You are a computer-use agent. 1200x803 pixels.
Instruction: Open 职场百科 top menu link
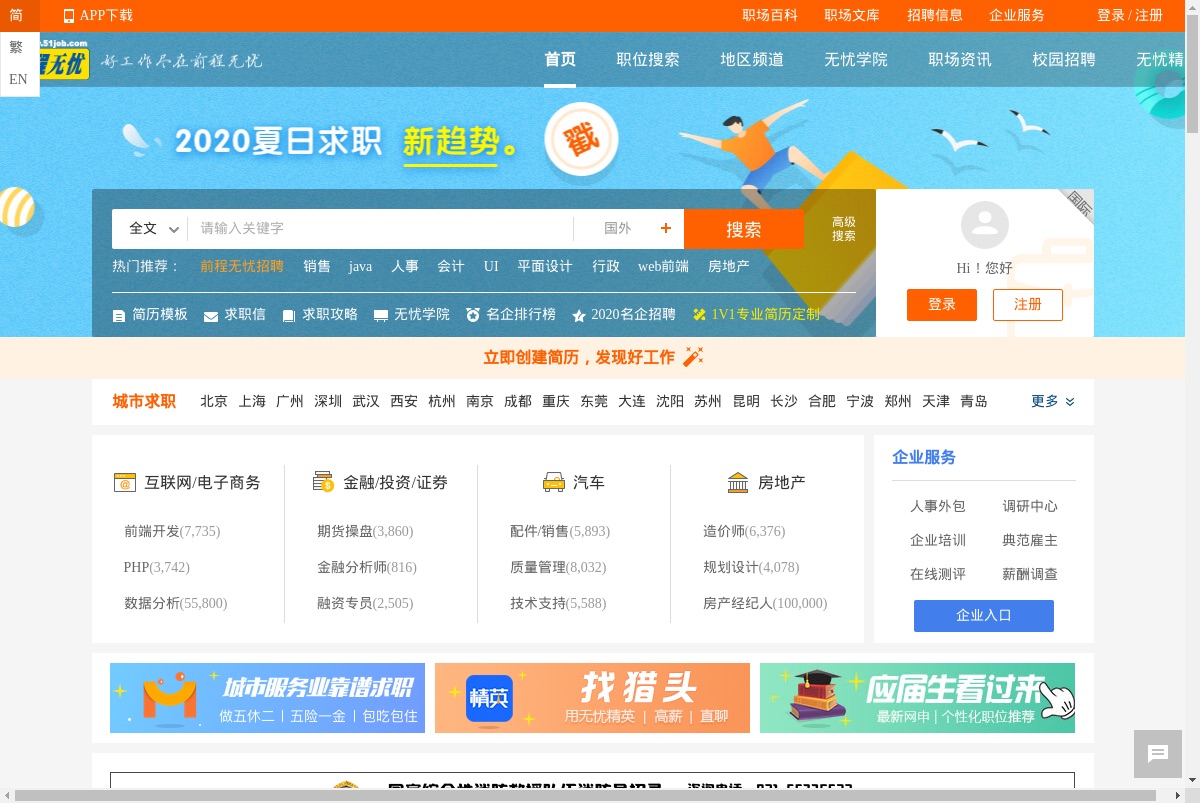click(x=770, y=15)
